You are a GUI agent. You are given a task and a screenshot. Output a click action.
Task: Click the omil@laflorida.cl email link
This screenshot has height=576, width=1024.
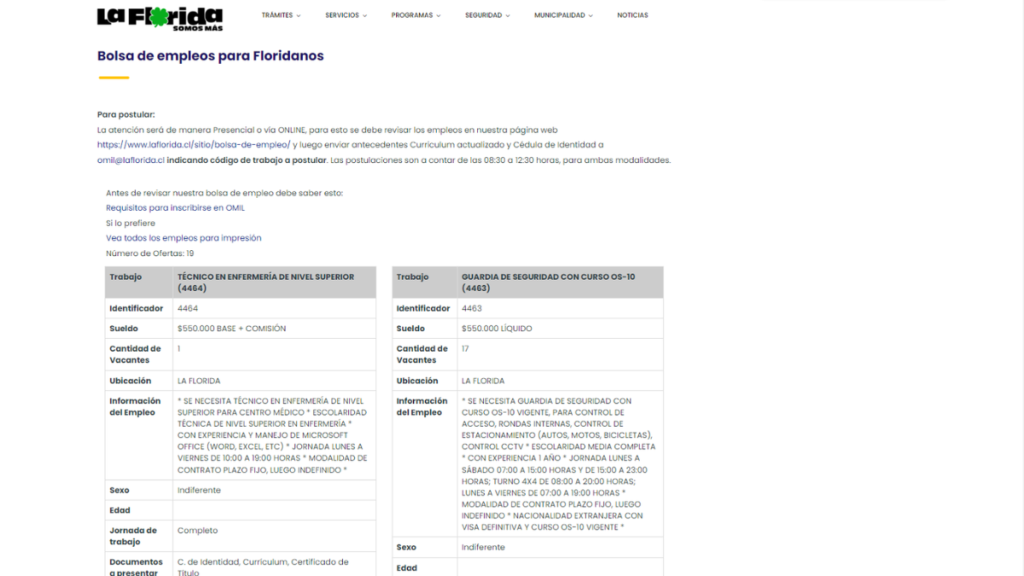point(131,160)
